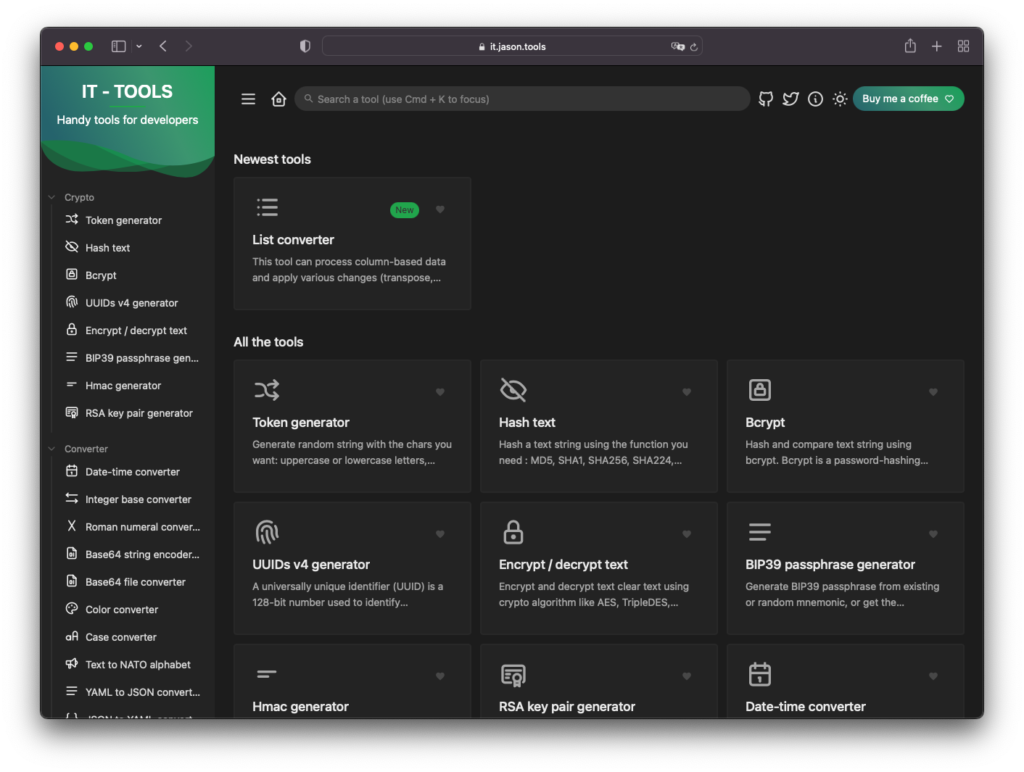
Task: Click Hmac generator sidebar icon
Action: [x=72, y=385]
